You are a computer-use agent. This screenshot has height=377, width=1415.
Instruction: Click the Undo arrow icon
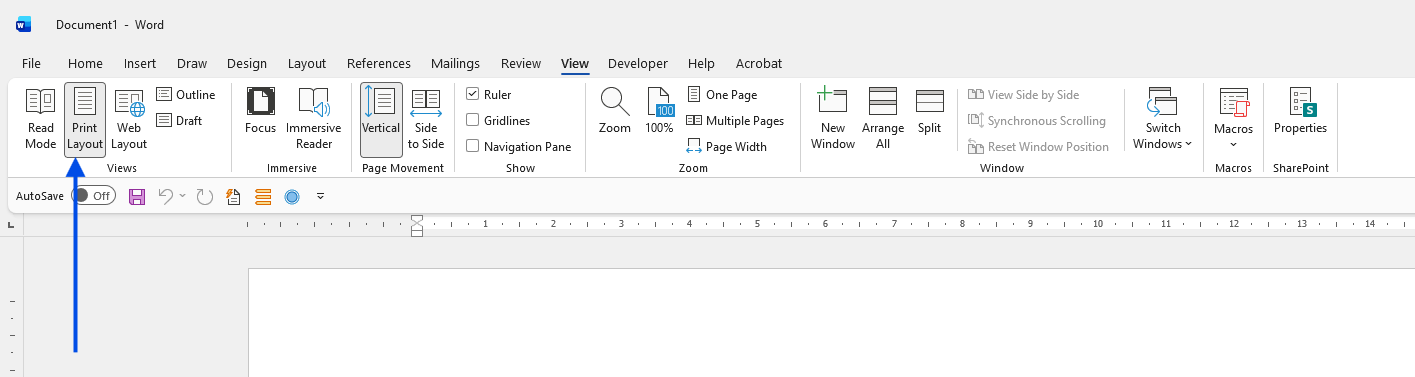[x=166, y=196]
